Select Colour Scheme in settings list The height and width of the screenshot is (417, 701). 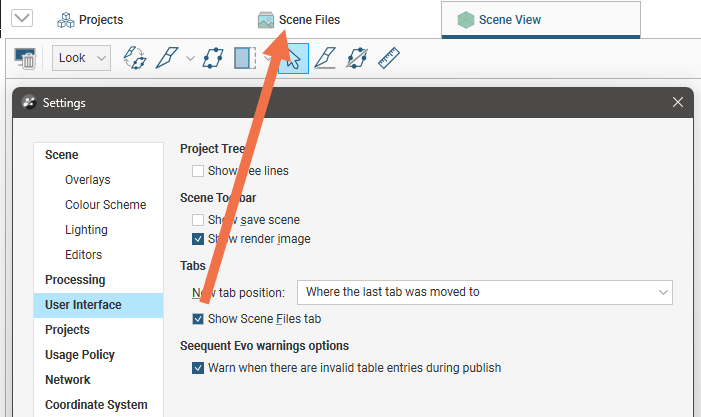click(x=105, y=205)
